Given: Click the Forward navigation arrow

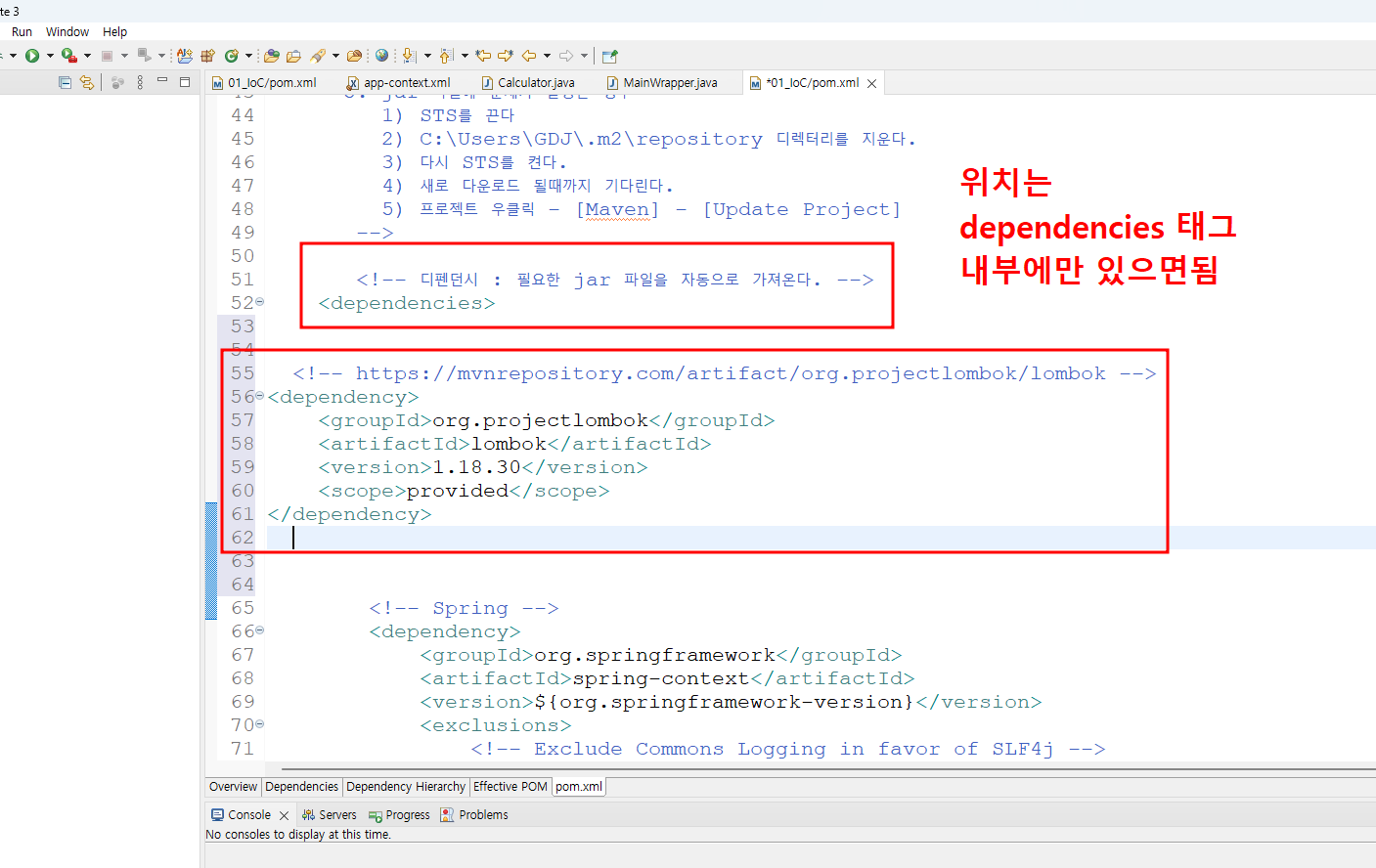Looking at the screenshot, I should tap(566, 56).
